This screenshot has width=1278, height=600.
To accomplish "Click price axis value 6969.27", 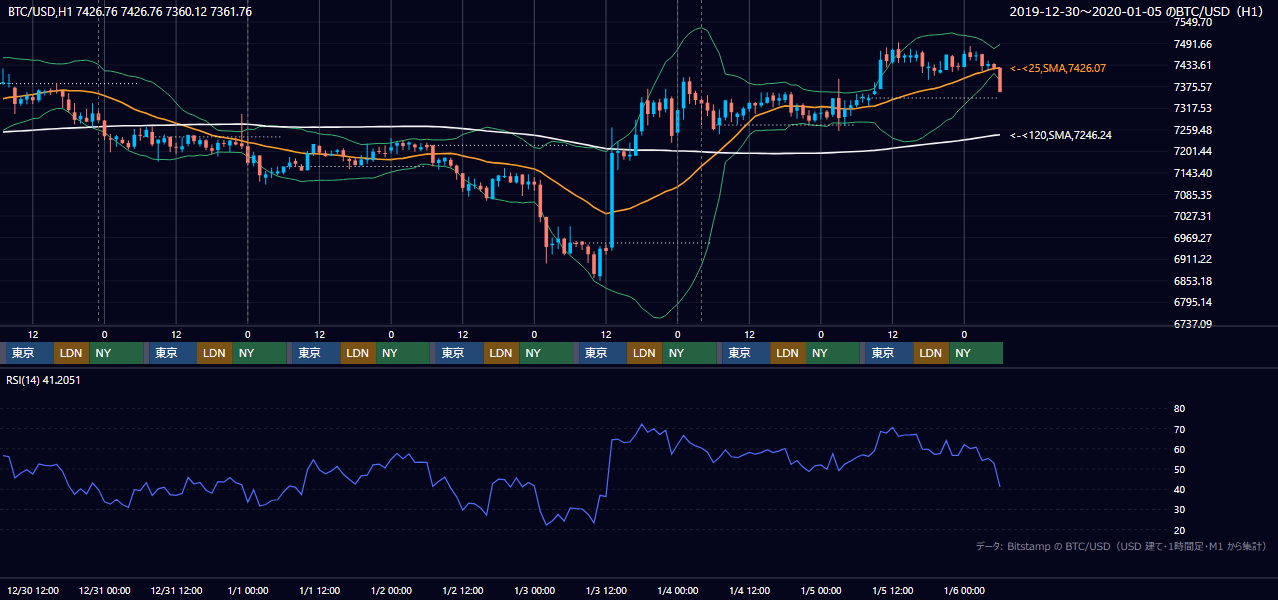I will click(1193, 238).
